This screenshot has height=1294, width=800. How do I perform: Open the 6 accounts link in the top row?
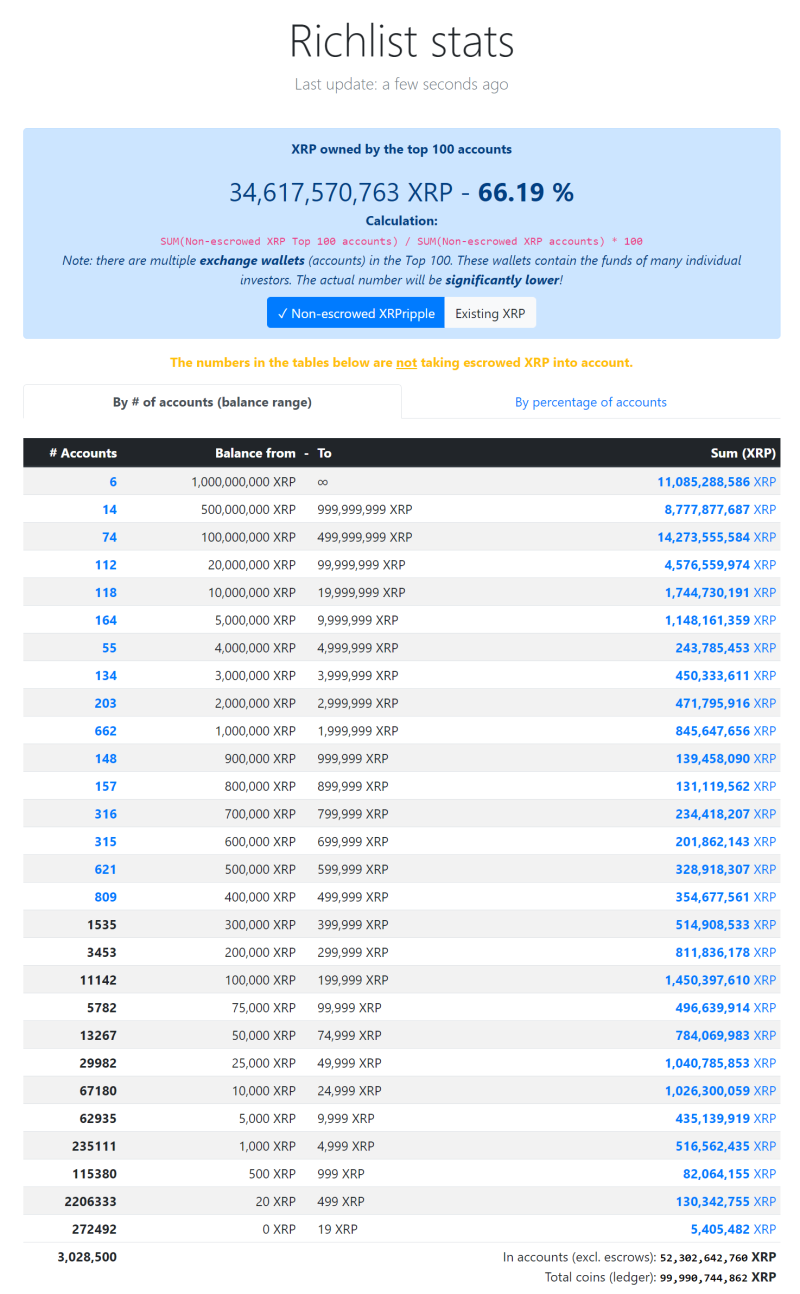tap(113, 482)
